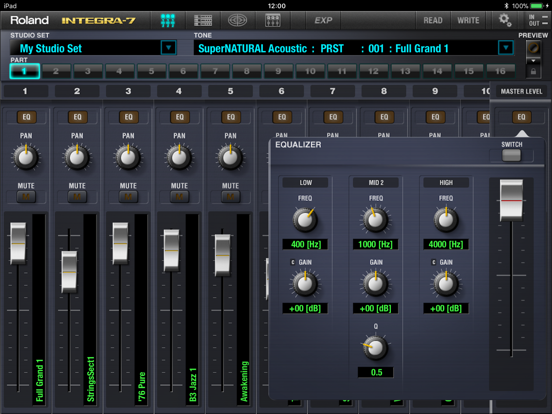This screenshot has width=552, height=414.
Task: Toggle the Equalizer SWITCH
Action: coord(511,155)
